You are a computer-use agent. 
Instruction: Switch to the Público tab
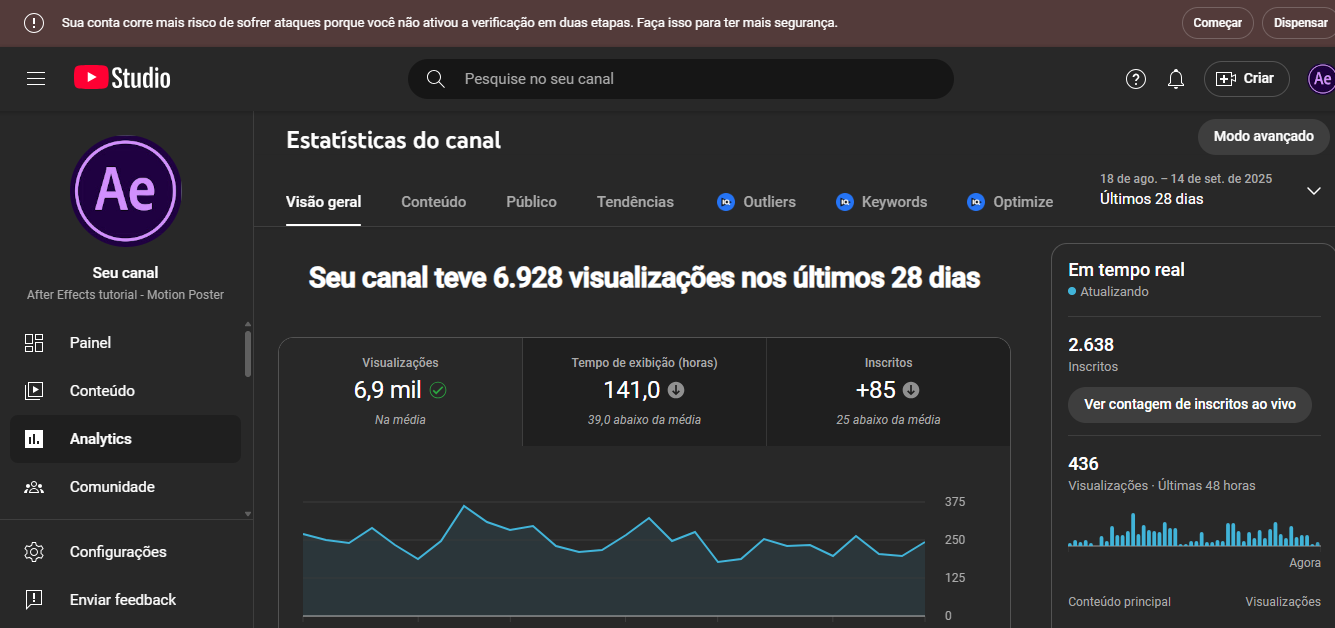531,202
